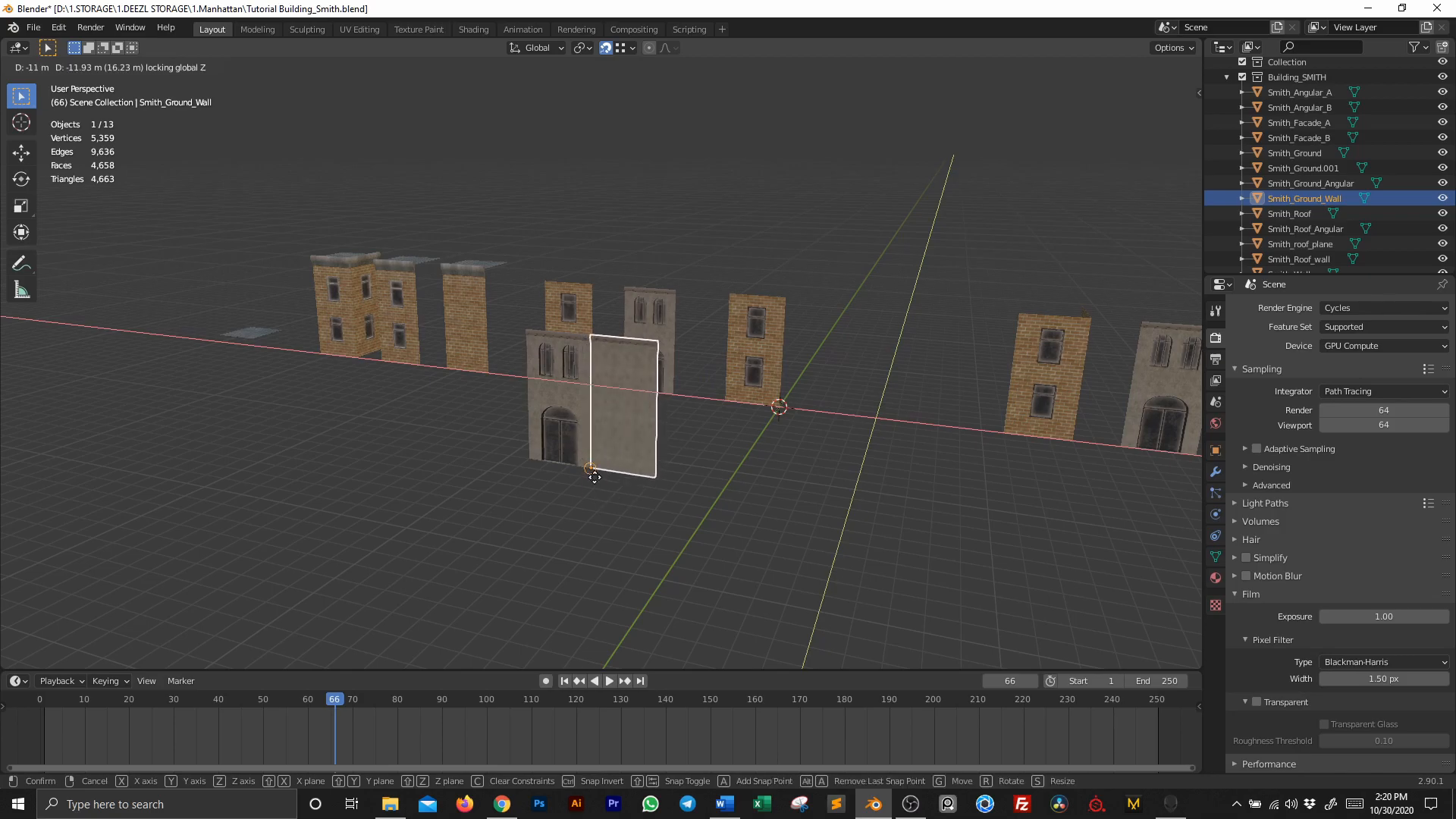
Task: Enable the Simplify checkbox
Action: (x=1246, y=557)
